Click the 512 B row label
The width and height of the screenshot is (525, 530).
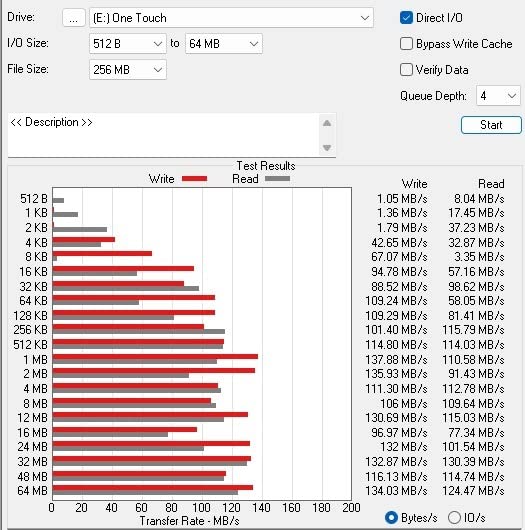pos(34,199)
